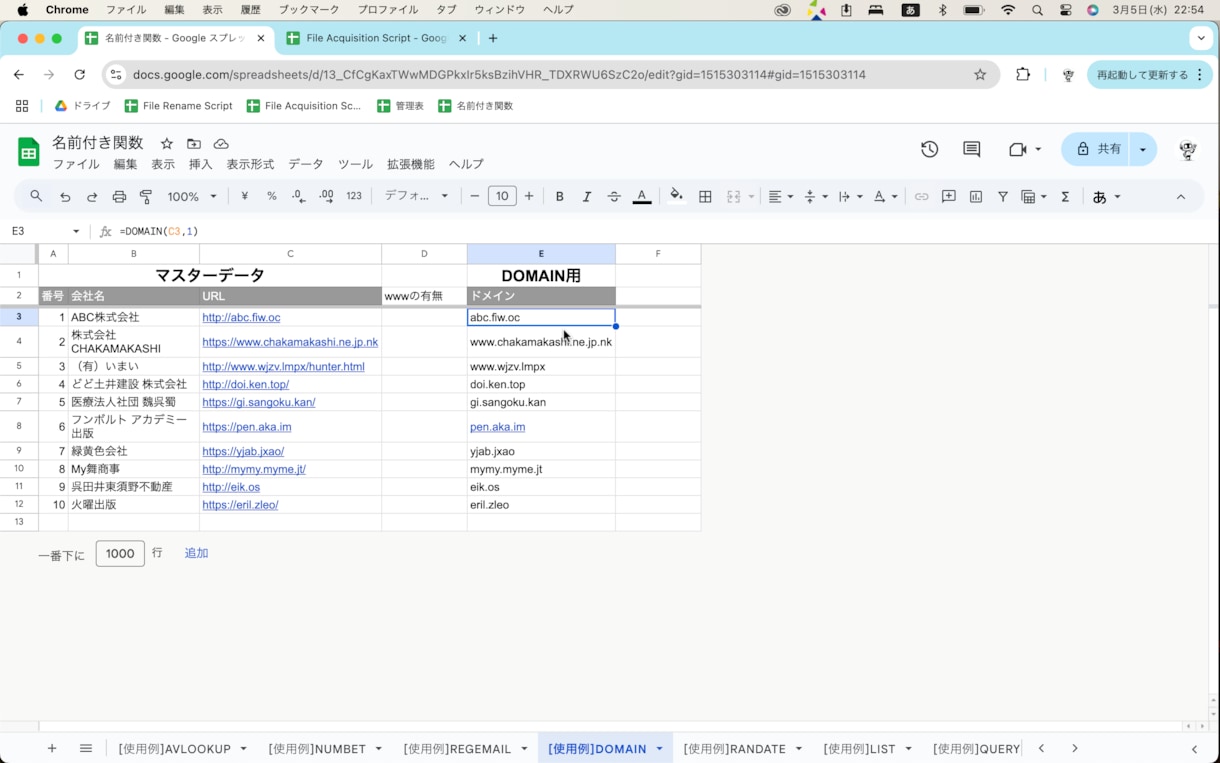Open version history clock icon
The height and width of the screenshot is (763, 1220).
point(930,149)
